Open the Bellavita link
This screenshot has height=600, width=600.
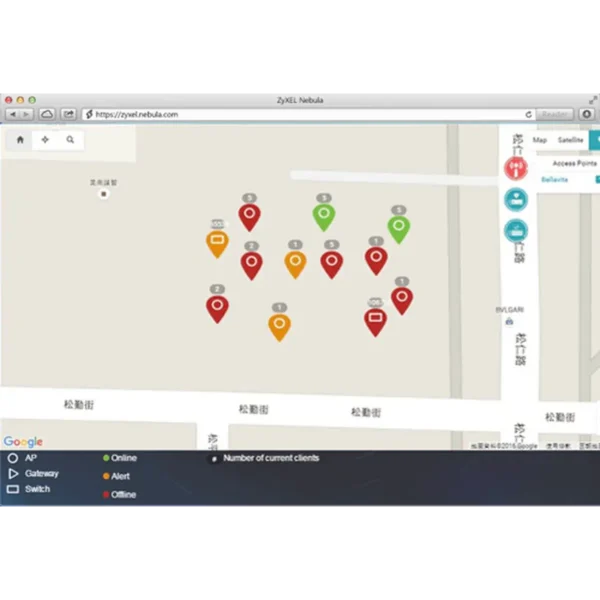tap(554, 179)
